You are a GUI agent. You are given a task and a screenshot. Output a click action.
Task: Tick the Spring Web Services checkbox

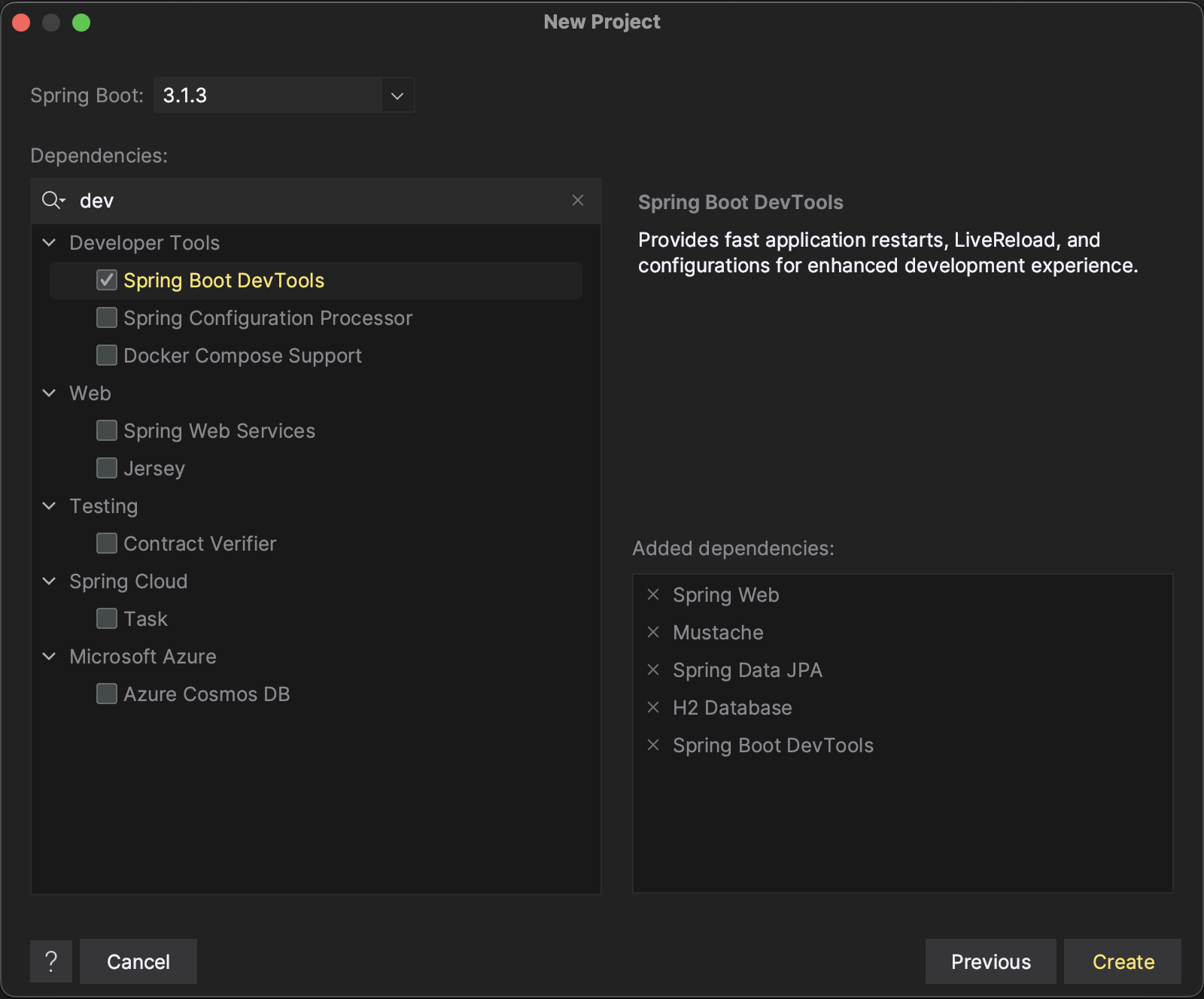[107, 430]
